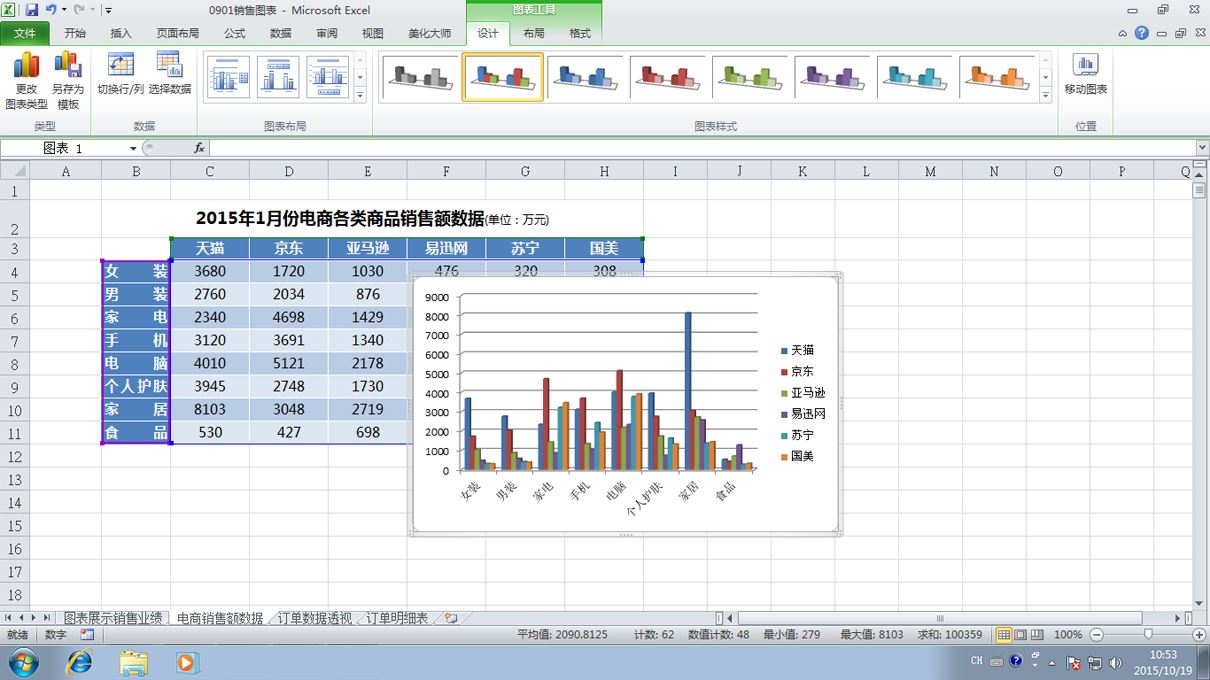Open Customize Quick Access Toolbar dropdown
1210x680 pixels.
coord(107,10)
